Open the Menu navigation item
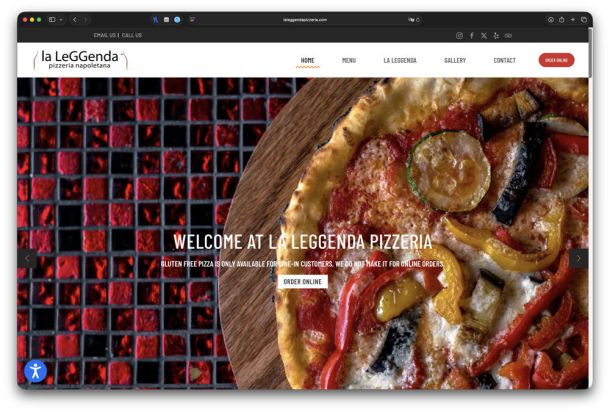Image resolution: width=610 pixels, height=412 pixels. [x=349, y=60]
